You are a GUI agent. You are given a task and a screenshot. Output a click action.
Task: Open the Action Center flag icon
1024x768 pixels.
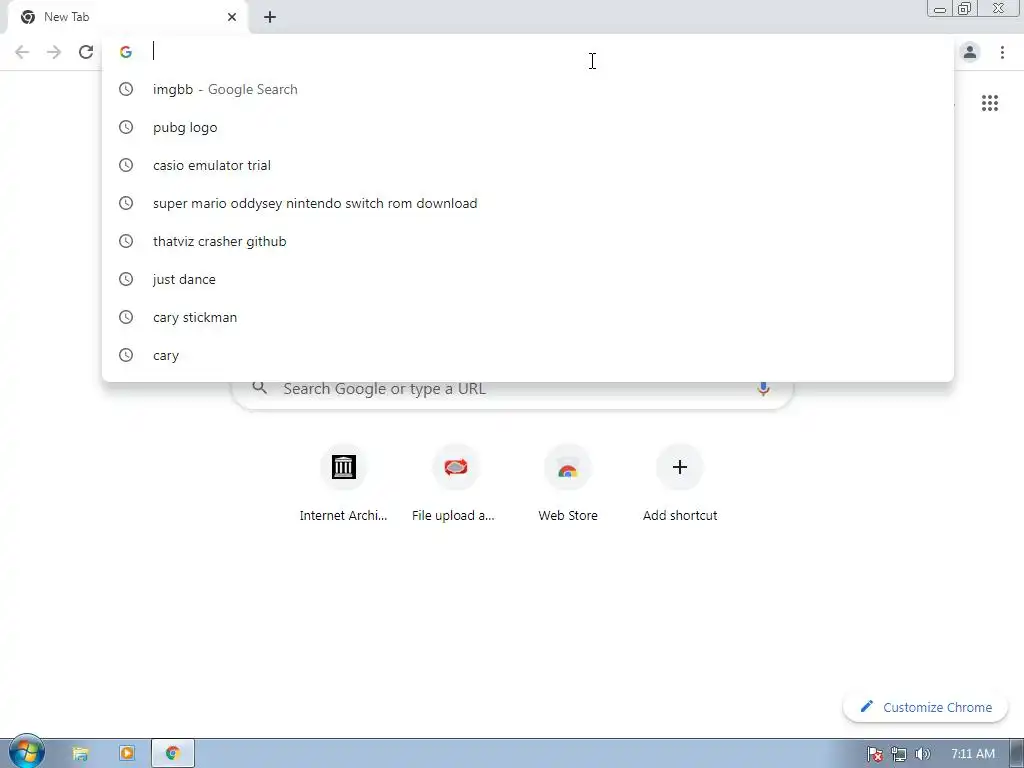[874, 754]
